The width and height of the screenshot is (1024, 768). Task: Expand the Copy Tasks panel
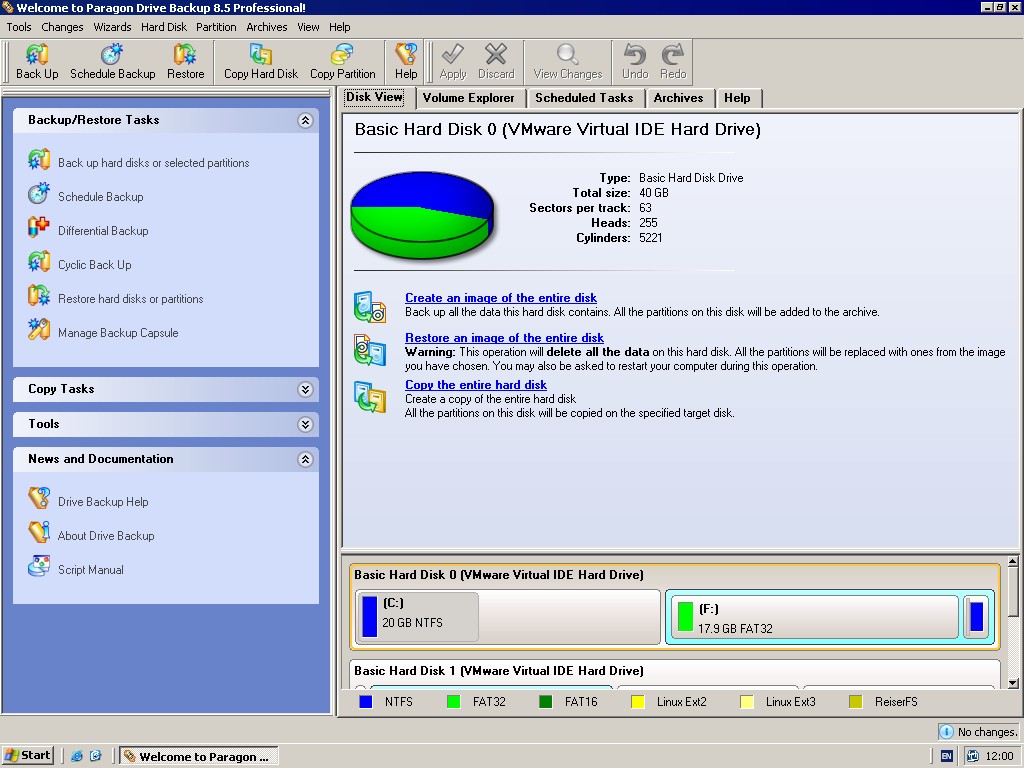click(x=305, y=389)
